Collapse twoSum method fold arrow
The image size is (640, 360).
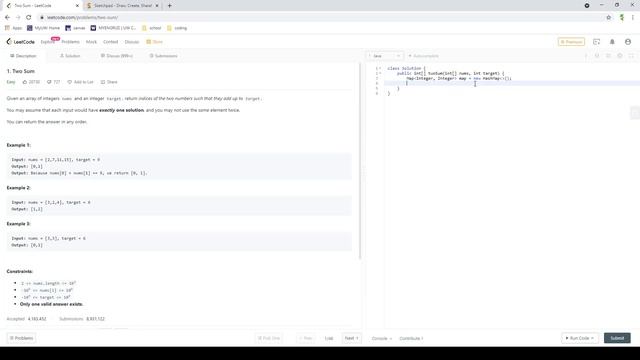[x=381, y=73]
